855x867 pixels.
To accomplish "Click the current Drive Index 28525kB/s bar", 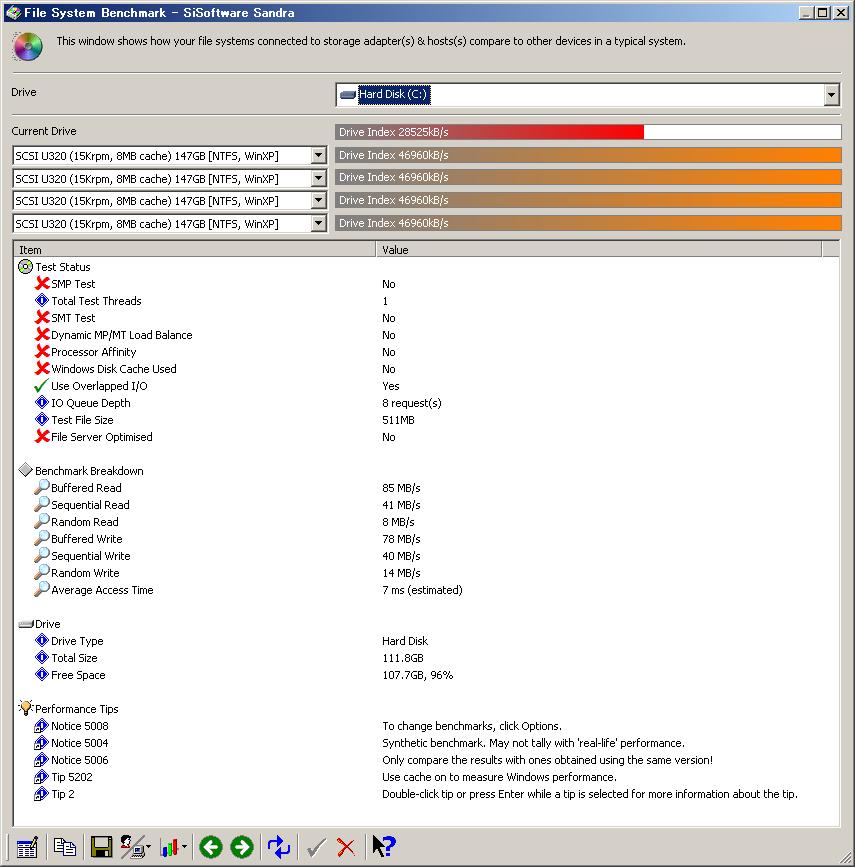I will tap(588, 132).
